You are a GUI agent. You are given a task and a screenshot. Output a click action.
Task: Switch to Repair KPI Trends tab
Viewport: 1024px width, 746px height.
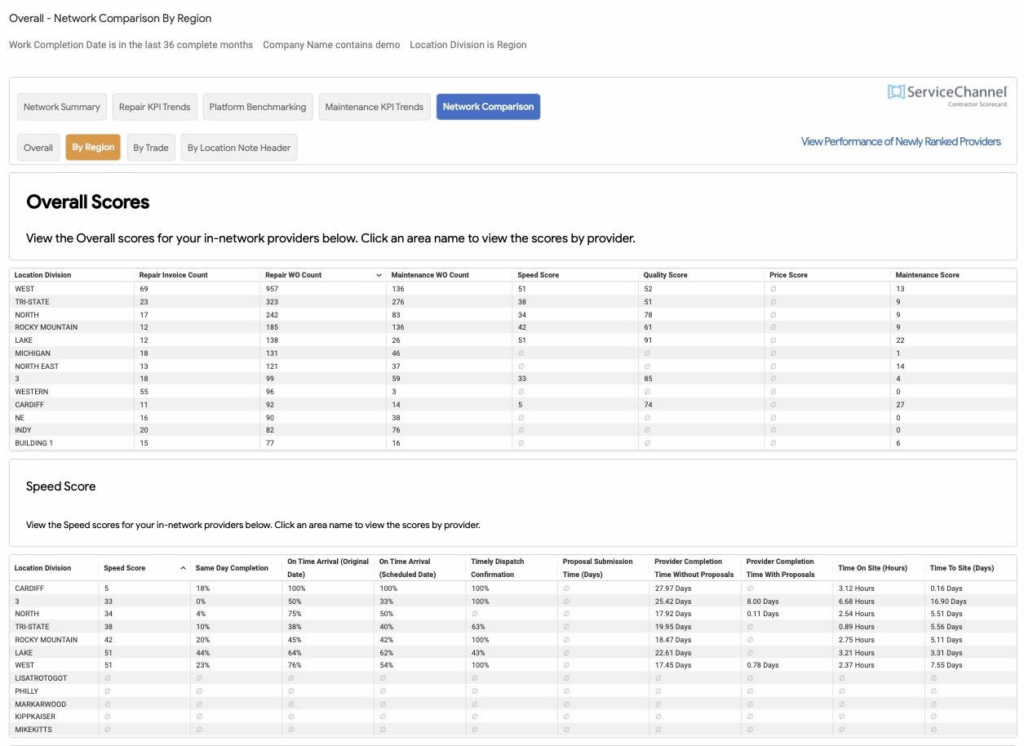tap(154, 107)
